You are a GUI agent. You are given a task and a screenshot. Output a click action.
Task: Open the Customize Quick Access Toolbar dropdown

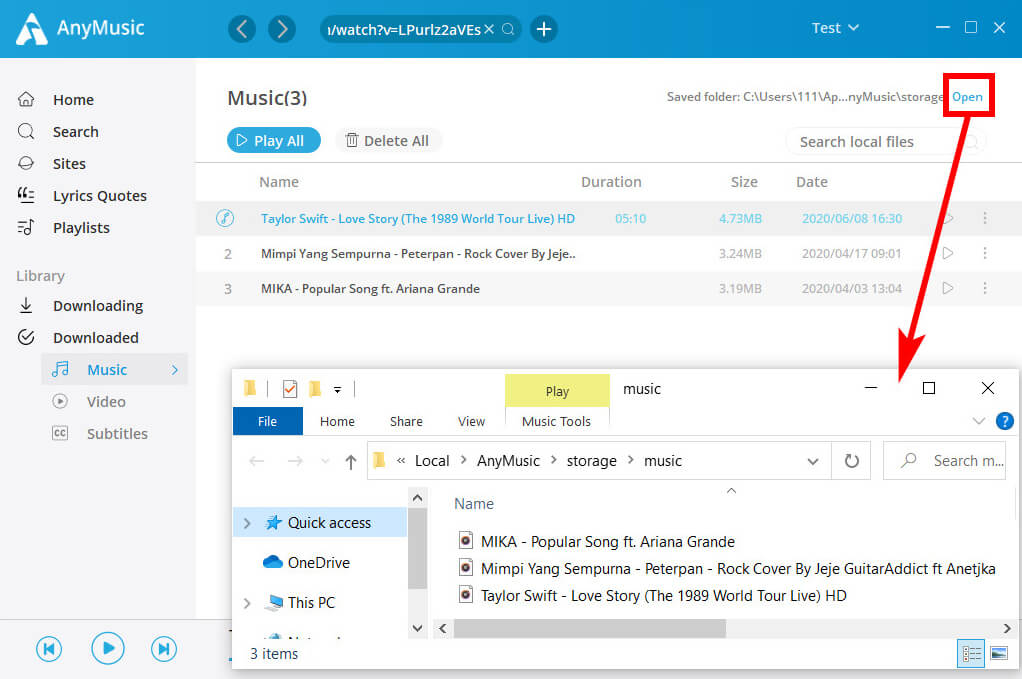[338, 390]
